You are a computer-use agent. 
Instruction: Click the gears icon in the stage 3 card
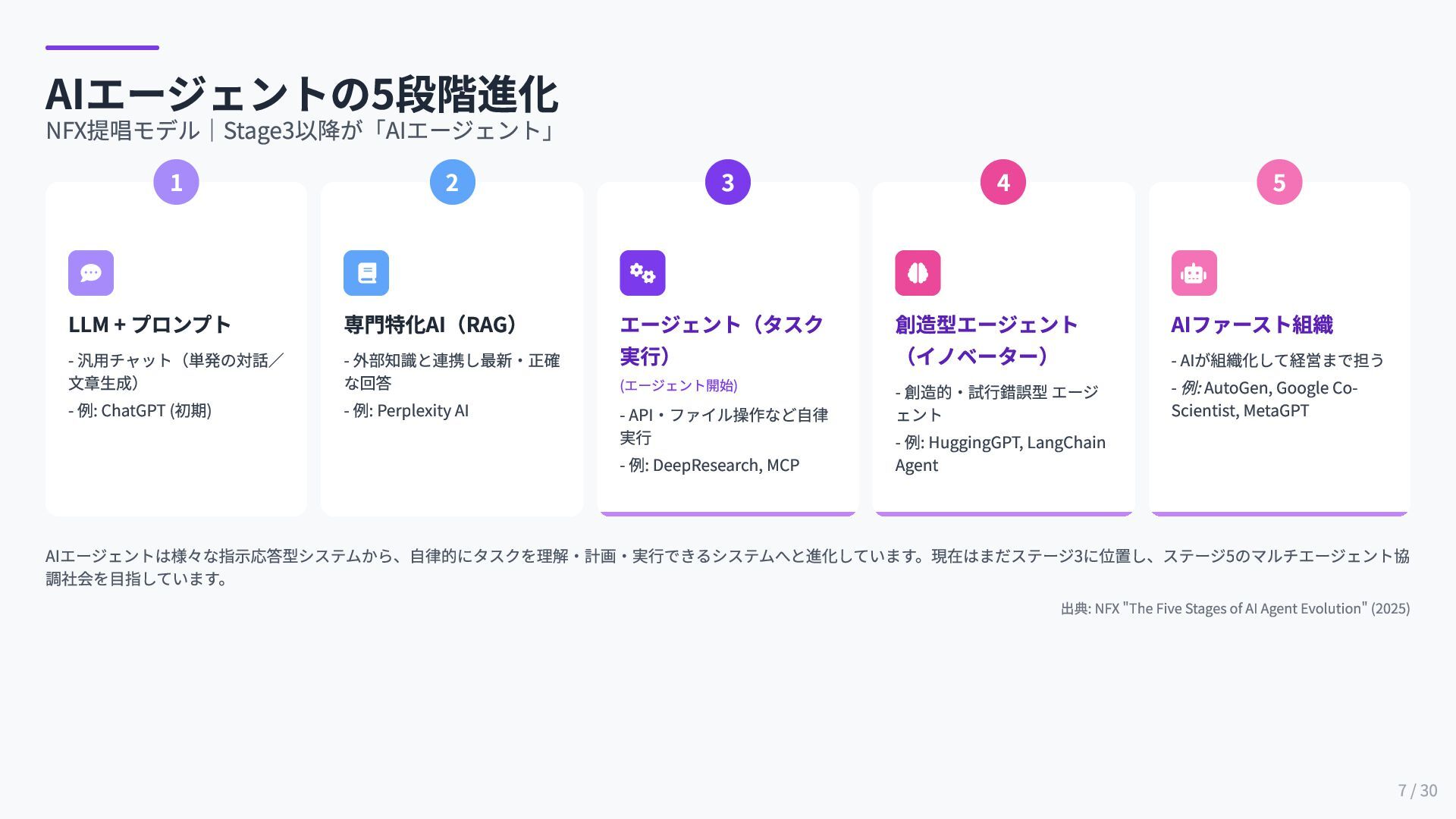point(642,273)
